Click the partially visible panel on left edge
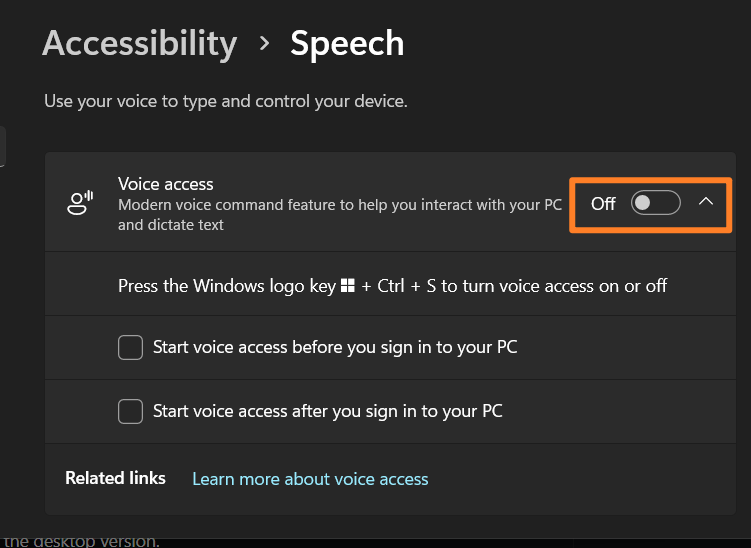The height and width of the screenshot is (548, 751). point(2,146)
